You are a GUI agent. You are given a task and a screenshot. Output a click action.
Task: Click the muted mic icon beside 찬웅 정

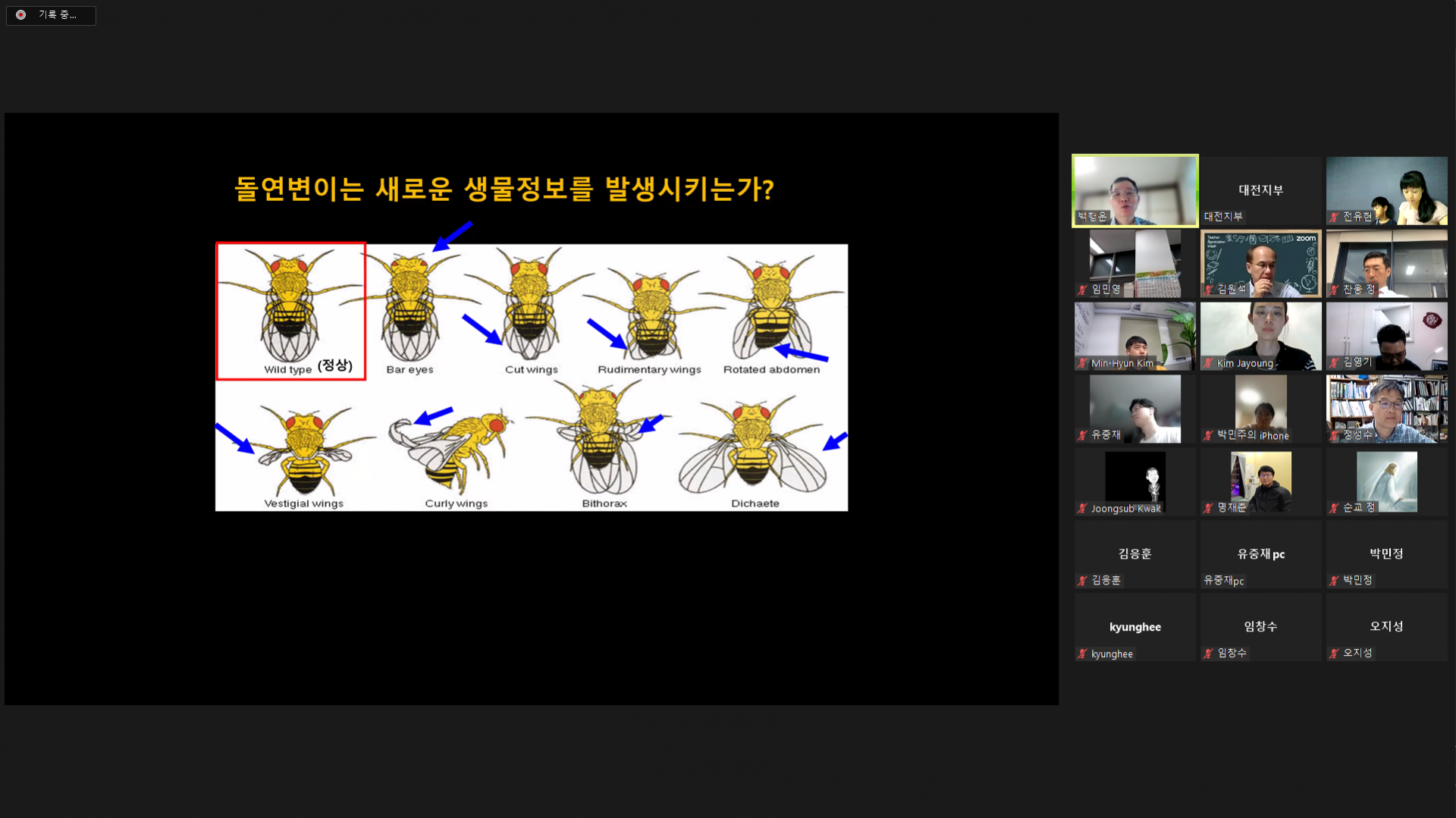click(x=1335, y=290)
